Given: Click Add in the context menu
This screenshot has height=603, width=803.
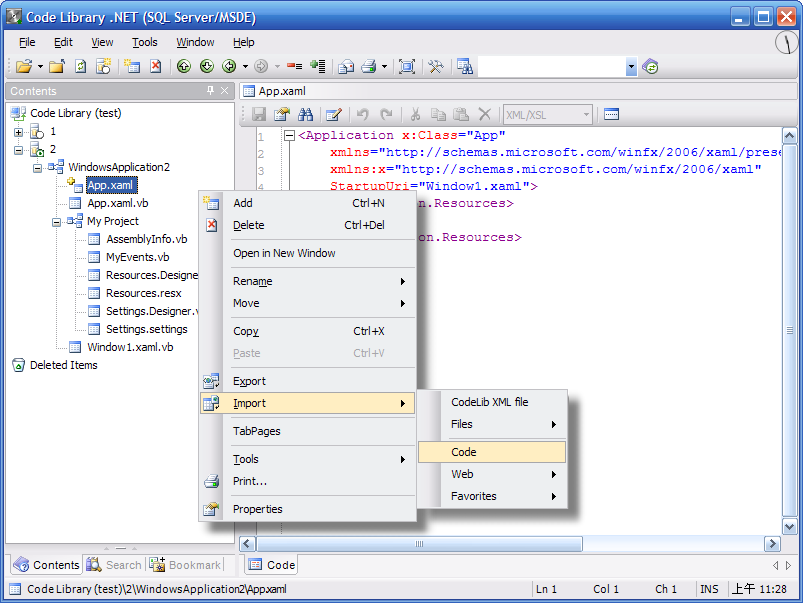Looking at the screenshot, I should [x=308, y=203].
